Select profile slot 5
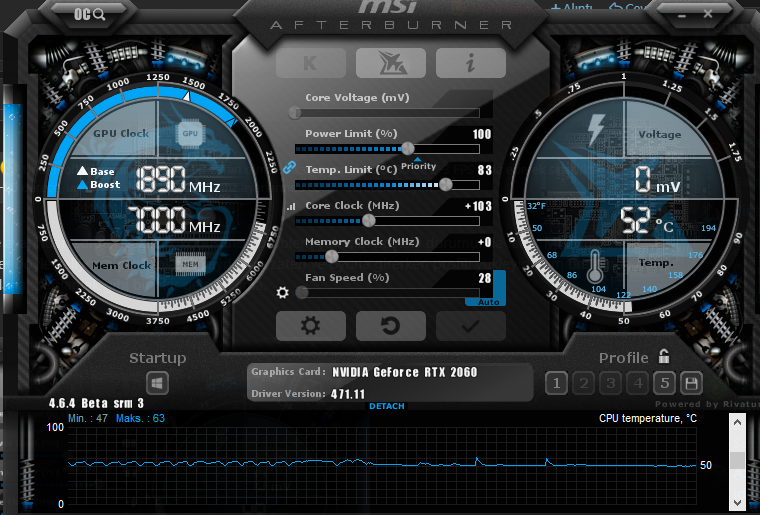Image resolution: width=760 pixels, height=515 pixels. (665, 384)
